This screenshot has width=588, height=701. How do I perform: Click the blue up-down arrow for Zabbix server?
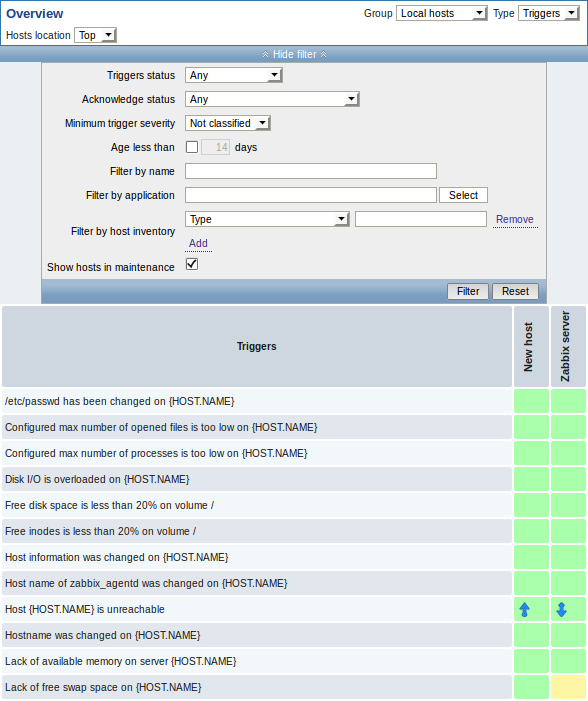562,609
